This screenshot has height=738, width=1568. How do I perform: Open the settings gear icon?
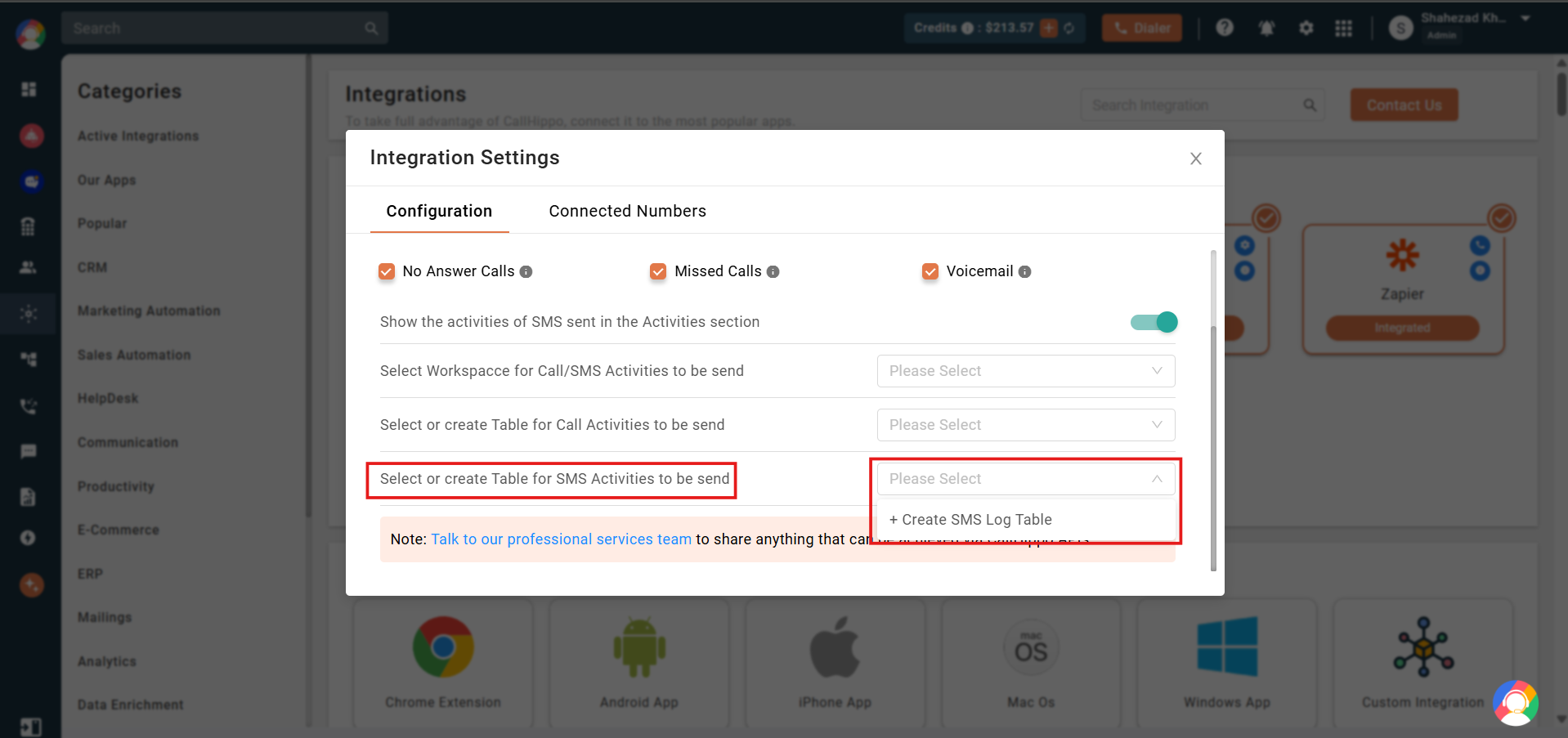click(x=1306, y=28)
